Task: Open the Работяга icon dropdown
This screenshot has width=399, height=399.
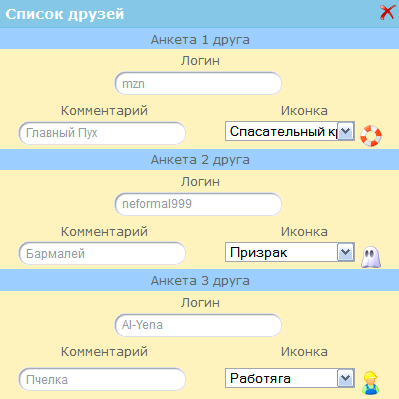Action: [289, 378]
